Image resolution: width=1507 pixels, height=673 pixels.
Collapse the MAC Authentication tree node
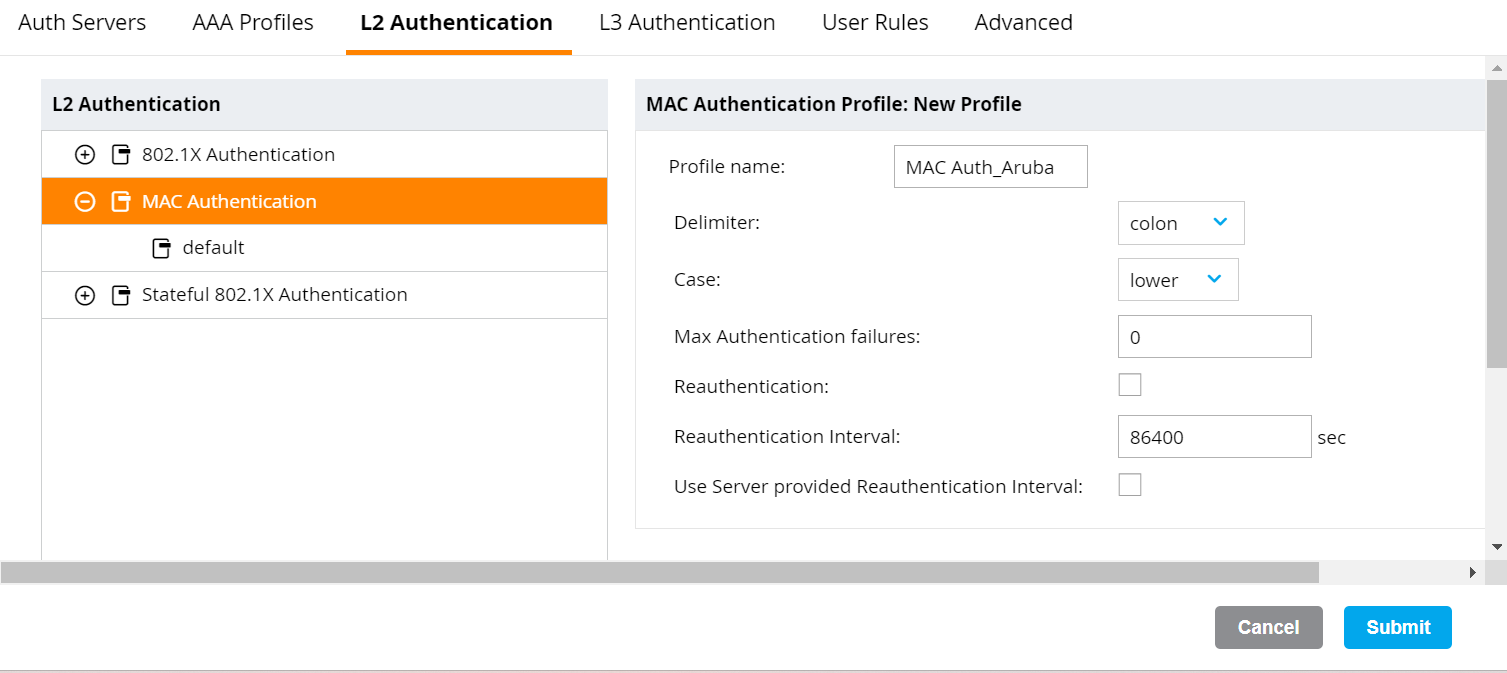[85, 201]
